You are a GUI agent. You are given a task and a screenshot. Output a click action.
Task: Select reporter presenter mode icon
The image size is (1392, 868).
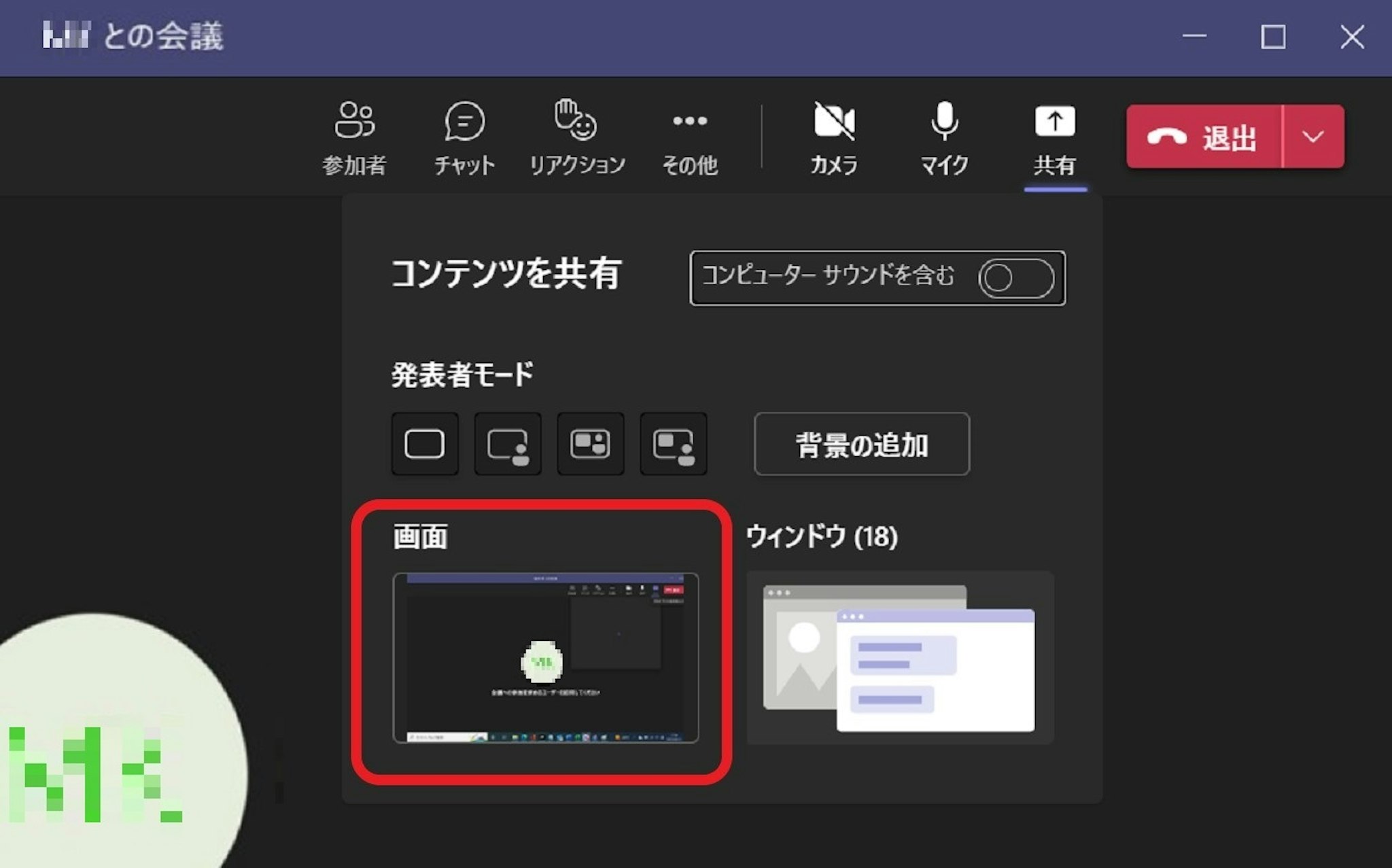[674, 445]
